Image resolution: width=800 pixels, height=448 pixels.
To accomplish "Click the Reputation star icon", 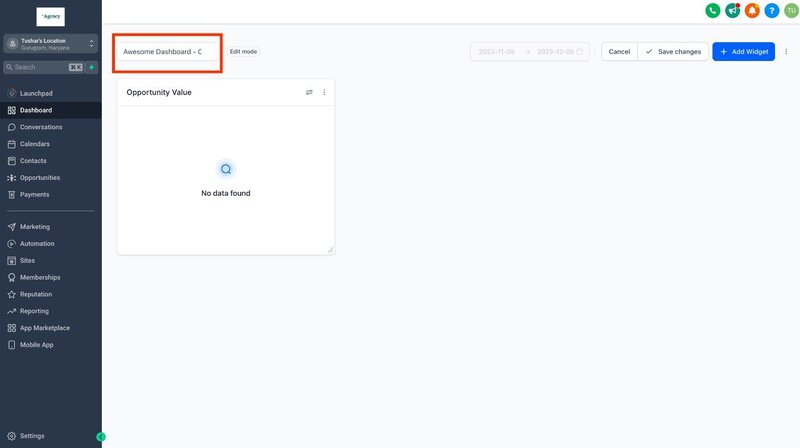I will [12, 294].
